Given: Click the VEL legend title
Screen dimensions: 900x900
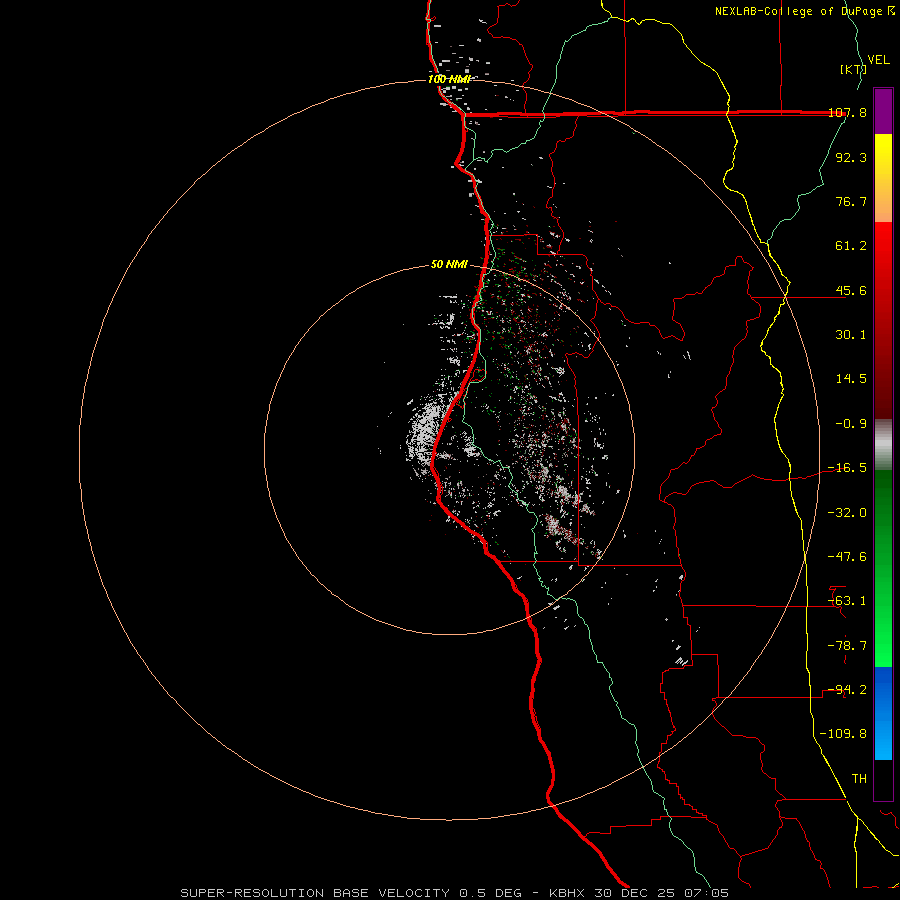Looking at the screenshot, I should point(878,60).
